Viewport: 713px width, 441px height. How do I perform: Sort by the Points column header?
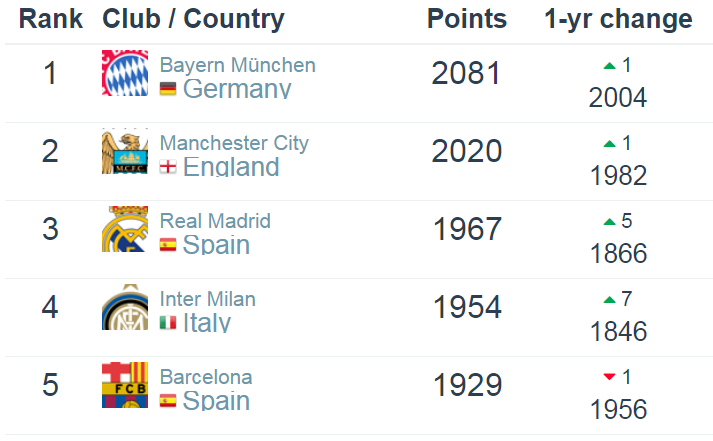click(467, 19)
